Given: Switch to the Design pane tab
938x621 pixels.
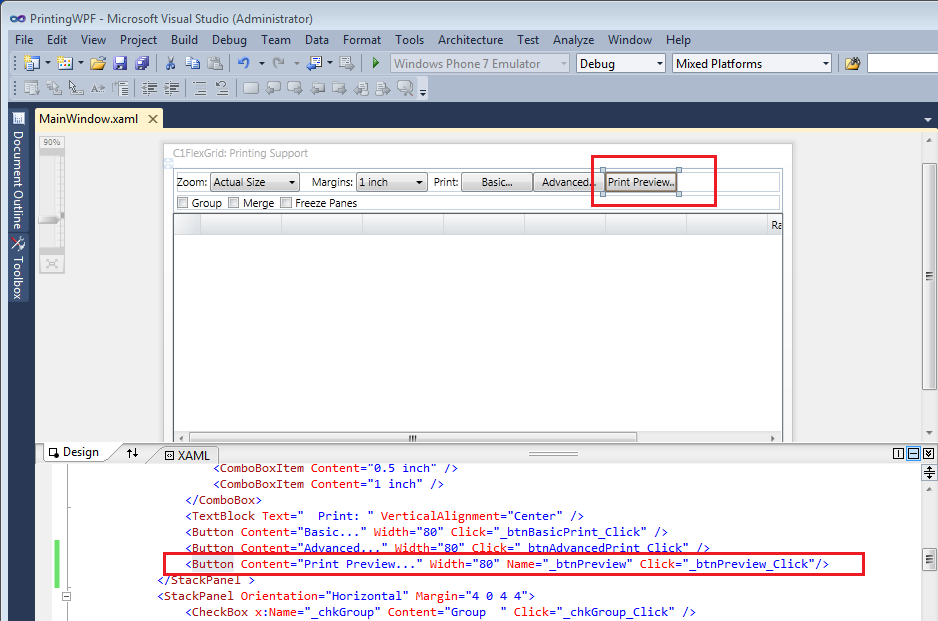Looking at the screenshot, I should [74, 452].
